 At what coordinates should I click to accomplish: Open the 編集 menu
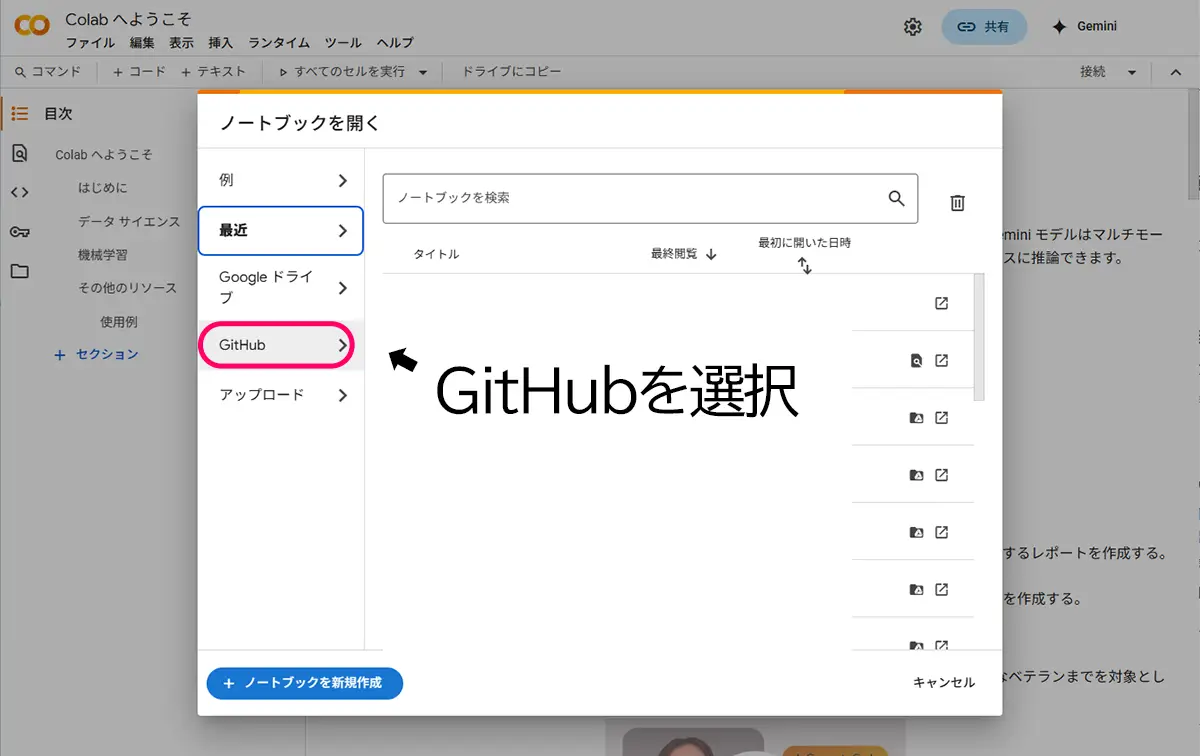pyautogui.click(x=142, y=43)
